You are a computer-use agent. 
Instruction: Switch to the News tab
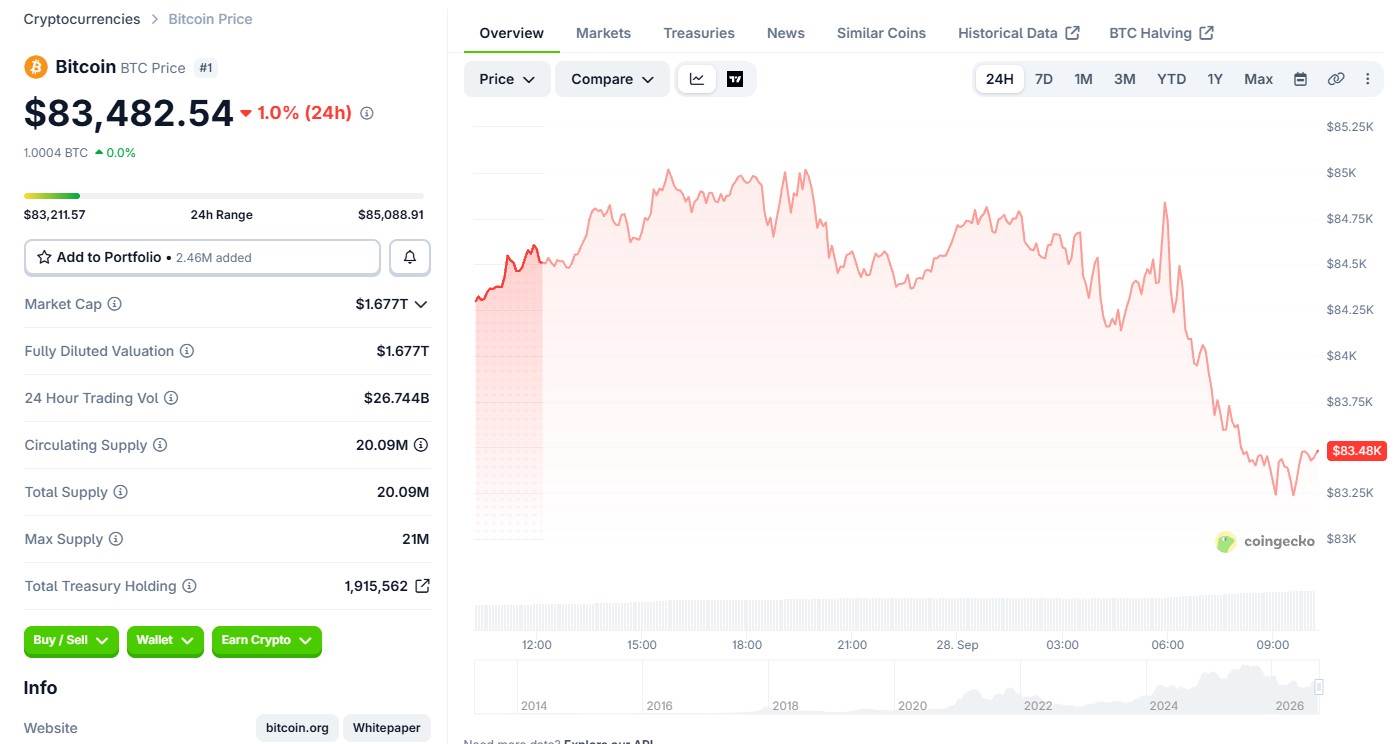point(786,33)
